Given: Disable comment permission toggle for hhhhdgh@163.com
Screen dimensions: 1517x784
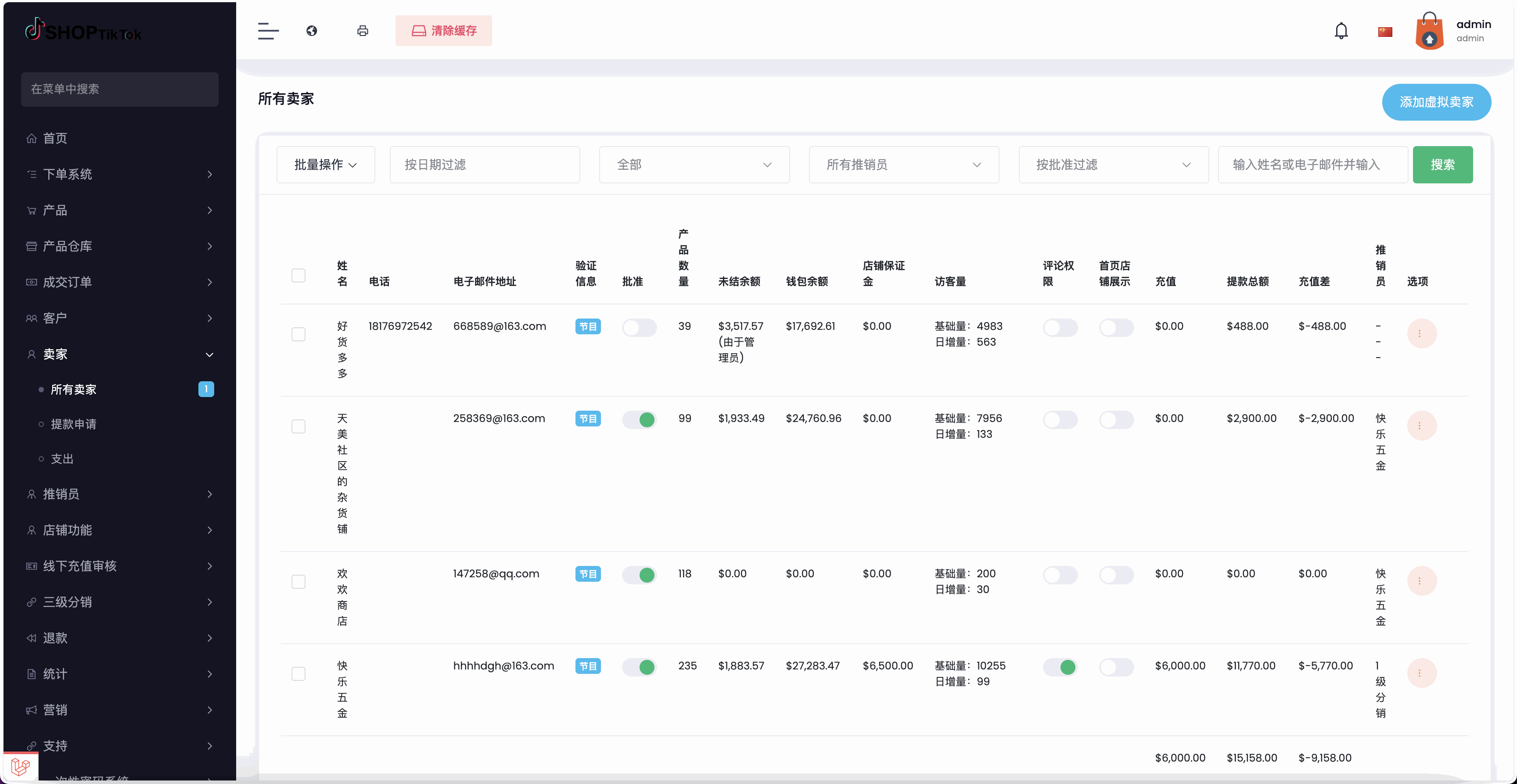Looking at the screenshot, I should 1060,667.
